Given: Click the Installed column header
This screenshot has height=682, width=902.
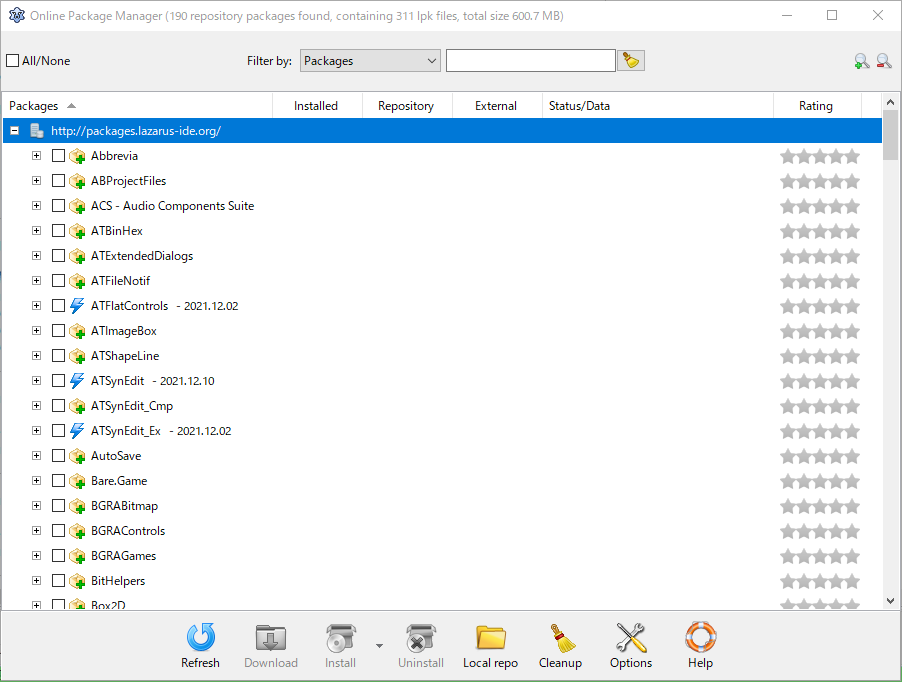Looking at the screenshot, I should click(317, 106).
